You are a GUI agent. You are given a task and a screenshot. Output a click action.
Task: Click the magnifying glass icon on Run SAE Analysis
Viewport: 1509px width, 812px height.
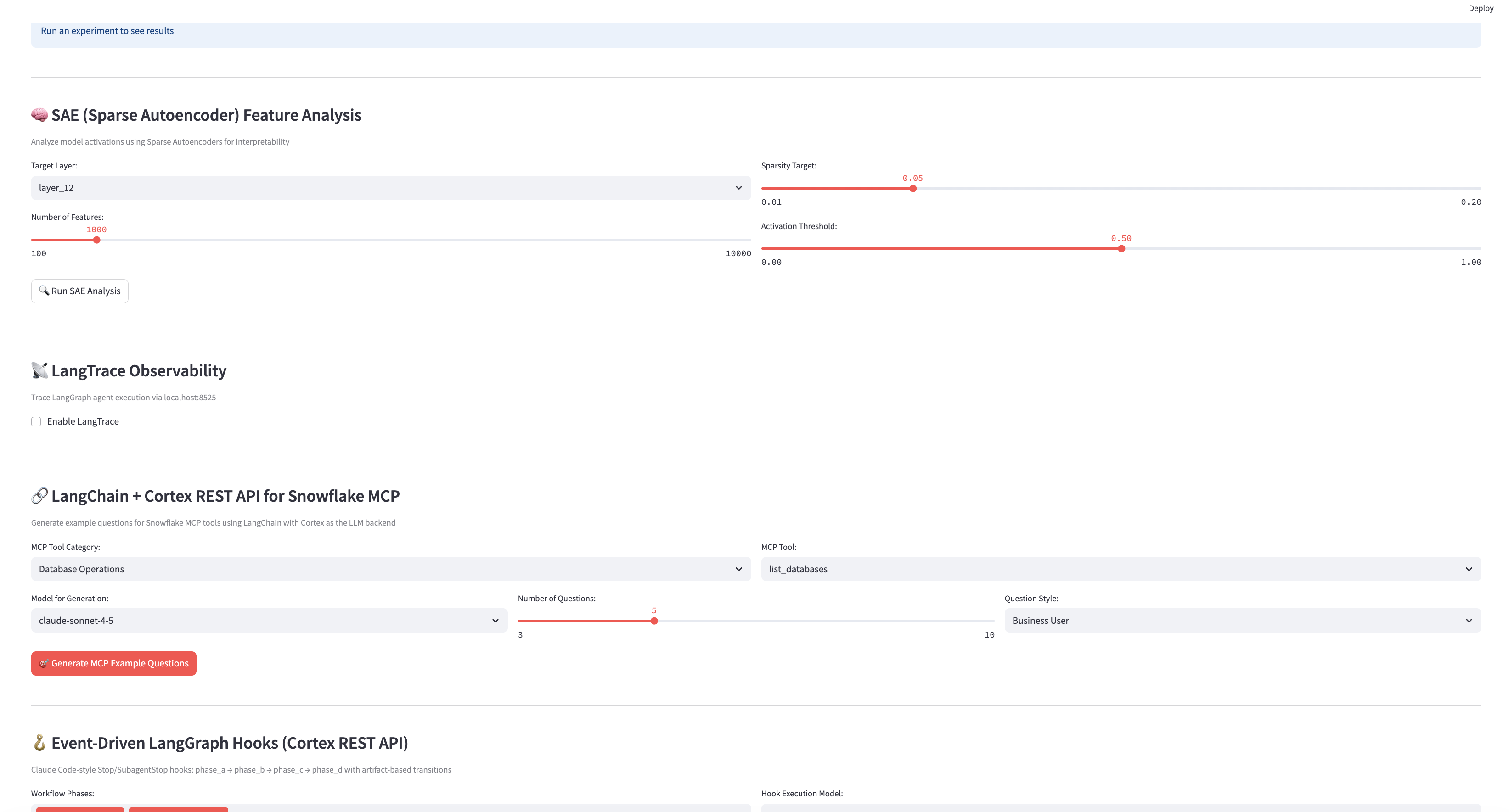[x=45, y=291]
